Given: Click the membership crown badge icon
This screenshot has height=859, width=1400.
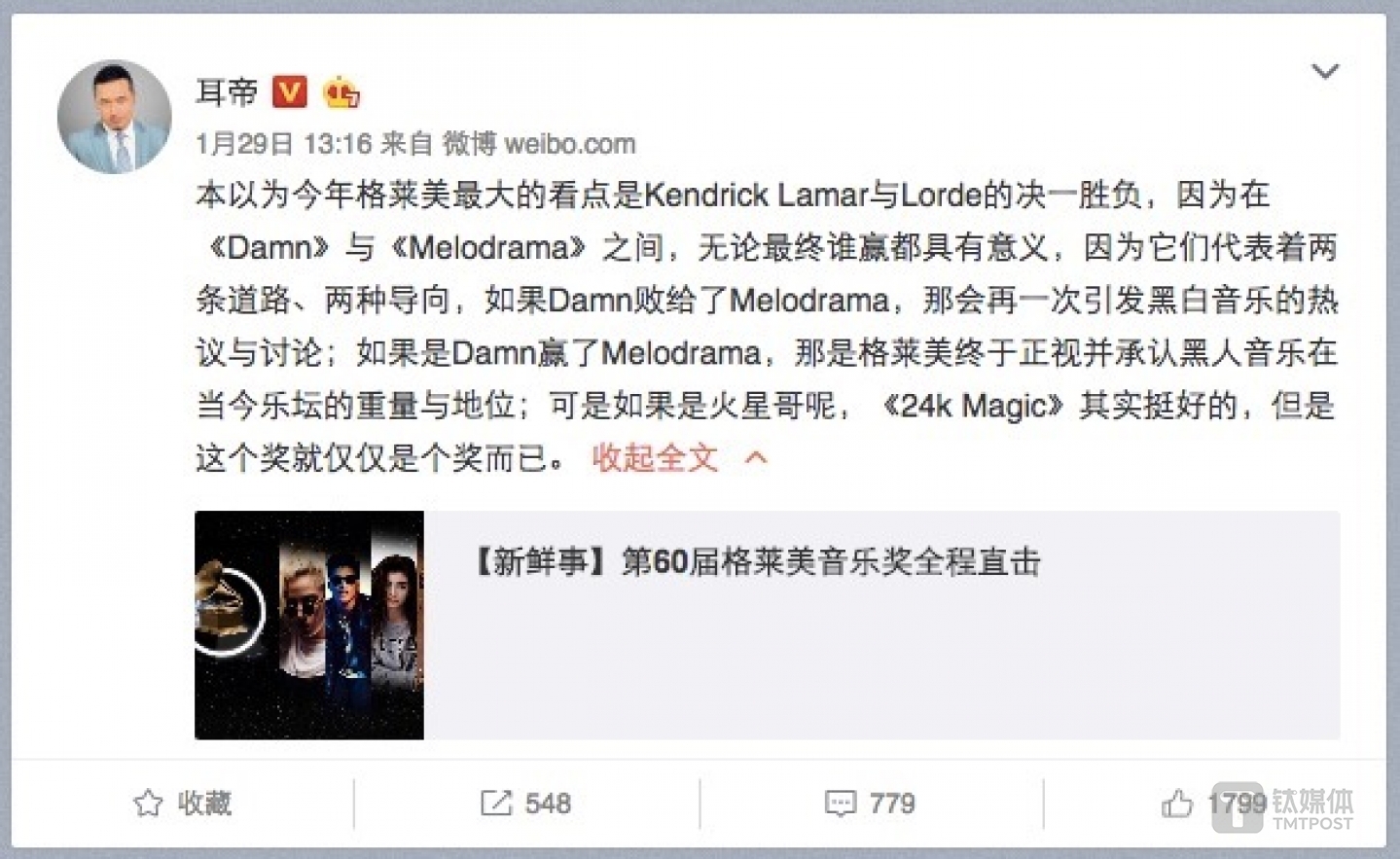Looking at the screenshot, I should [x=341, y=92].
